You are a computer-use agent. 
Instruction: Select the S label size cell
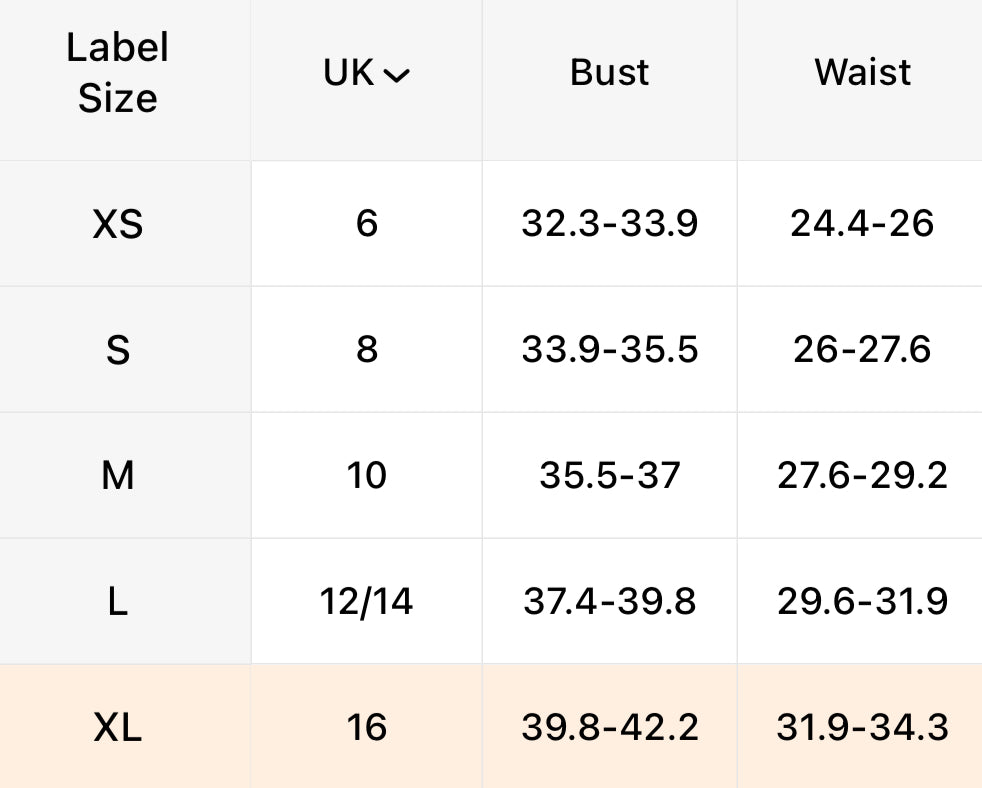(x=118, y=350)
